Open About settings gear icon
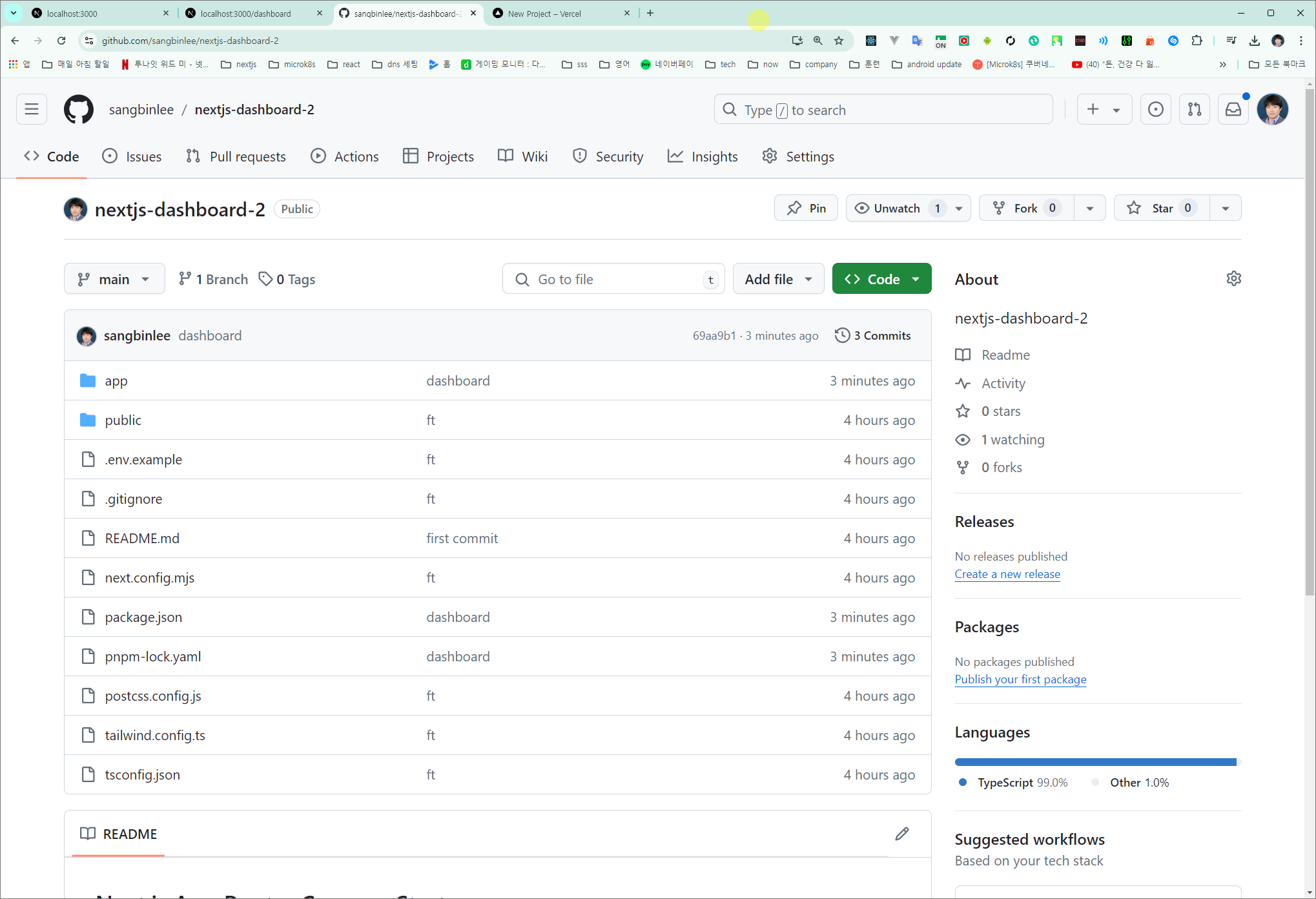The image size is (1316, 899). pos(1233,278)
